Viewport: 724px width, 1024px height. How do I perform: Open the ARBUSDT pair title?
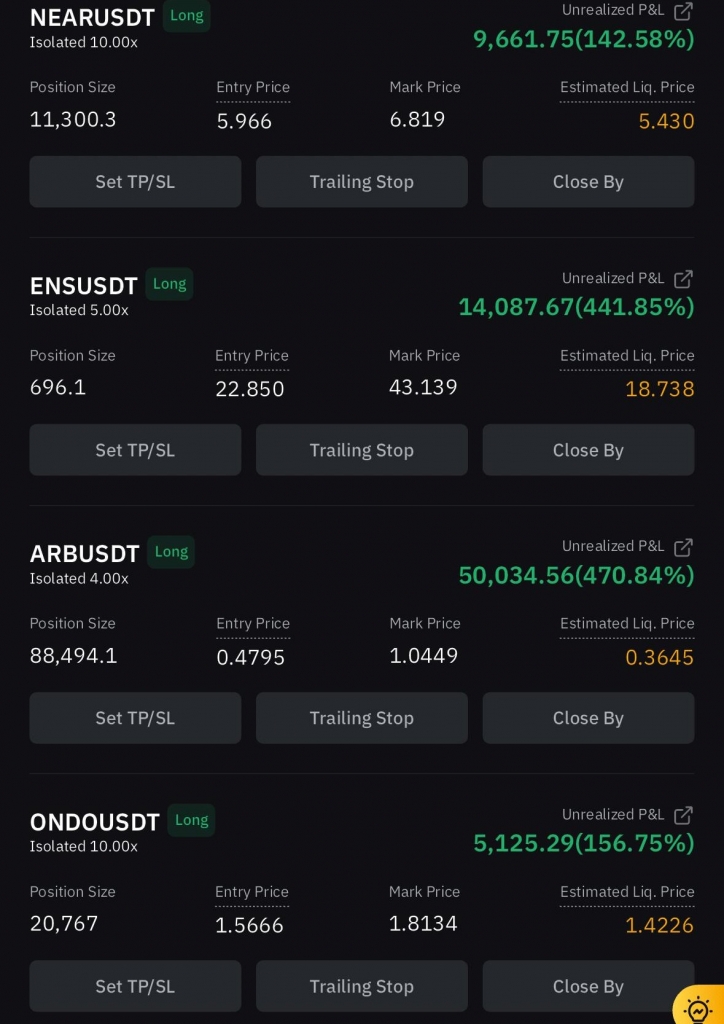[x=85, y=554]
